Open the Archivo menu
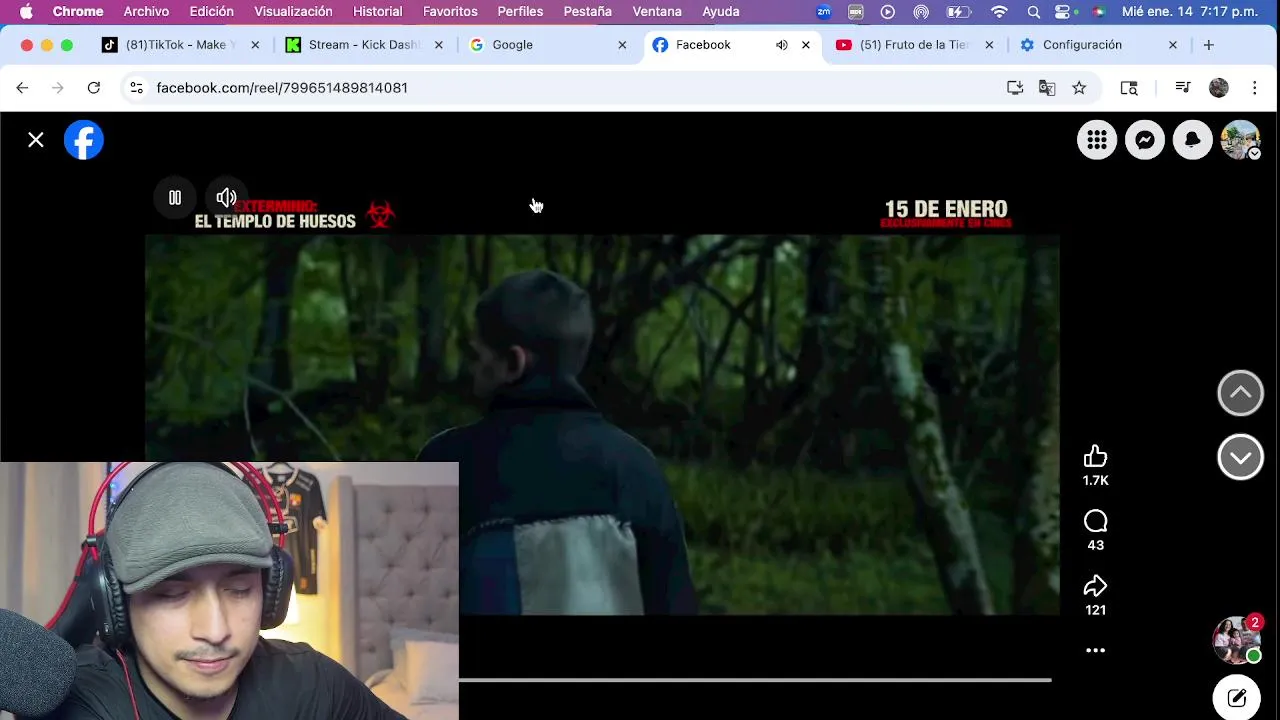1280x720 pixels. click(146, 12)
